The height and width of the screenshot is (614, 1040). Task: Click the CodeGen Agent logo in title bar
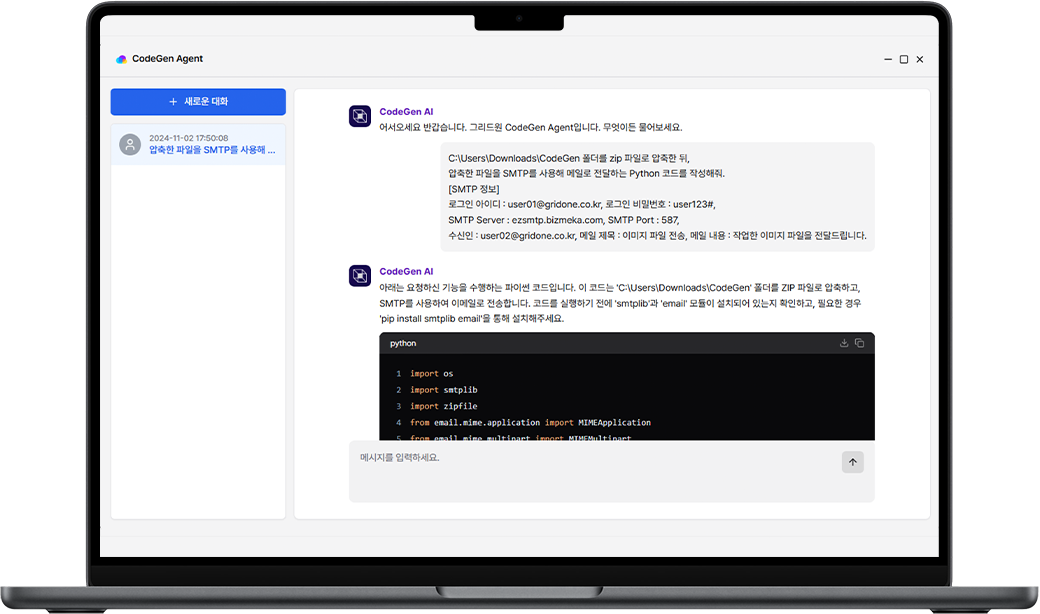(121, 59)
